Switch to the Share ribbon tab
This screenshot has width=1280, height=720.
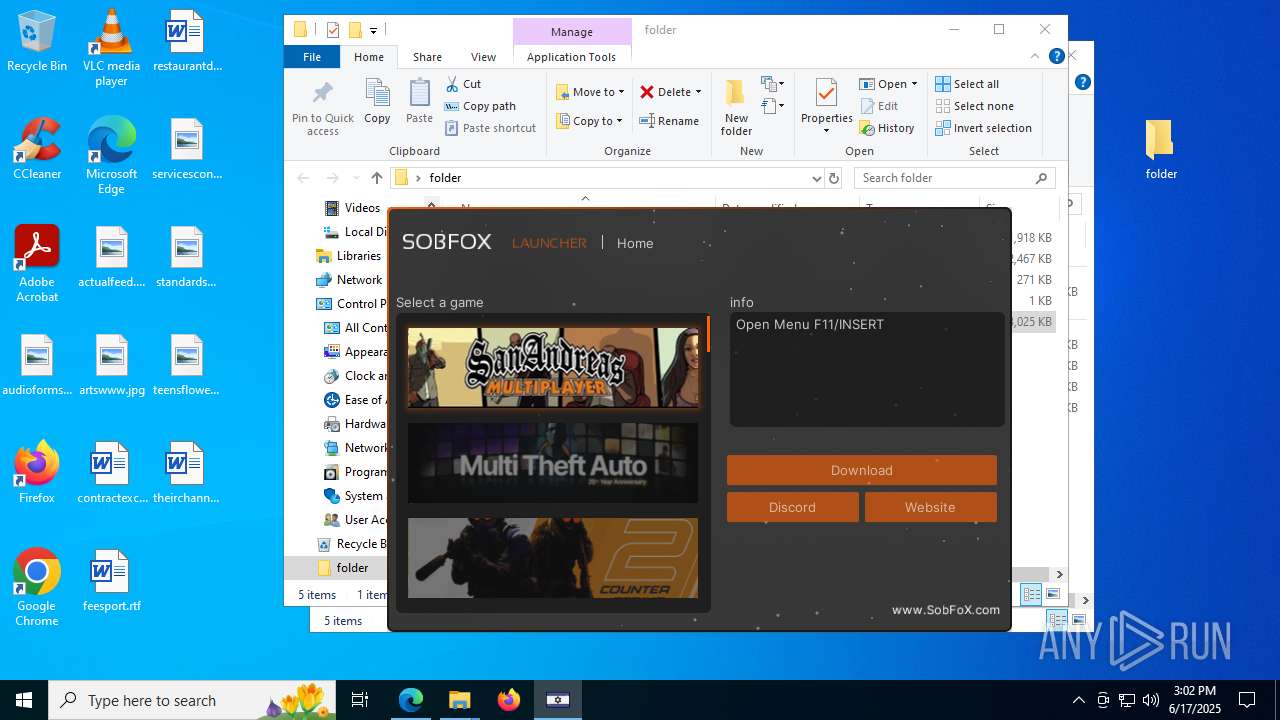(x=427, y=57)
